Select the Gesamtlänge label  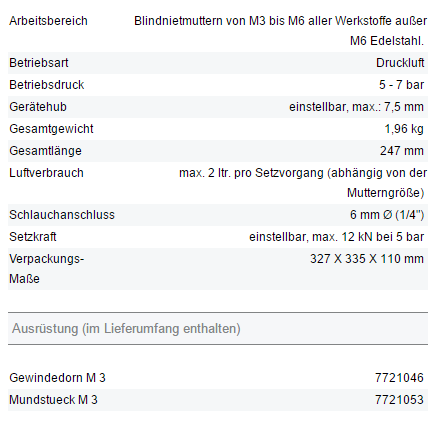(x=45, y=151)
